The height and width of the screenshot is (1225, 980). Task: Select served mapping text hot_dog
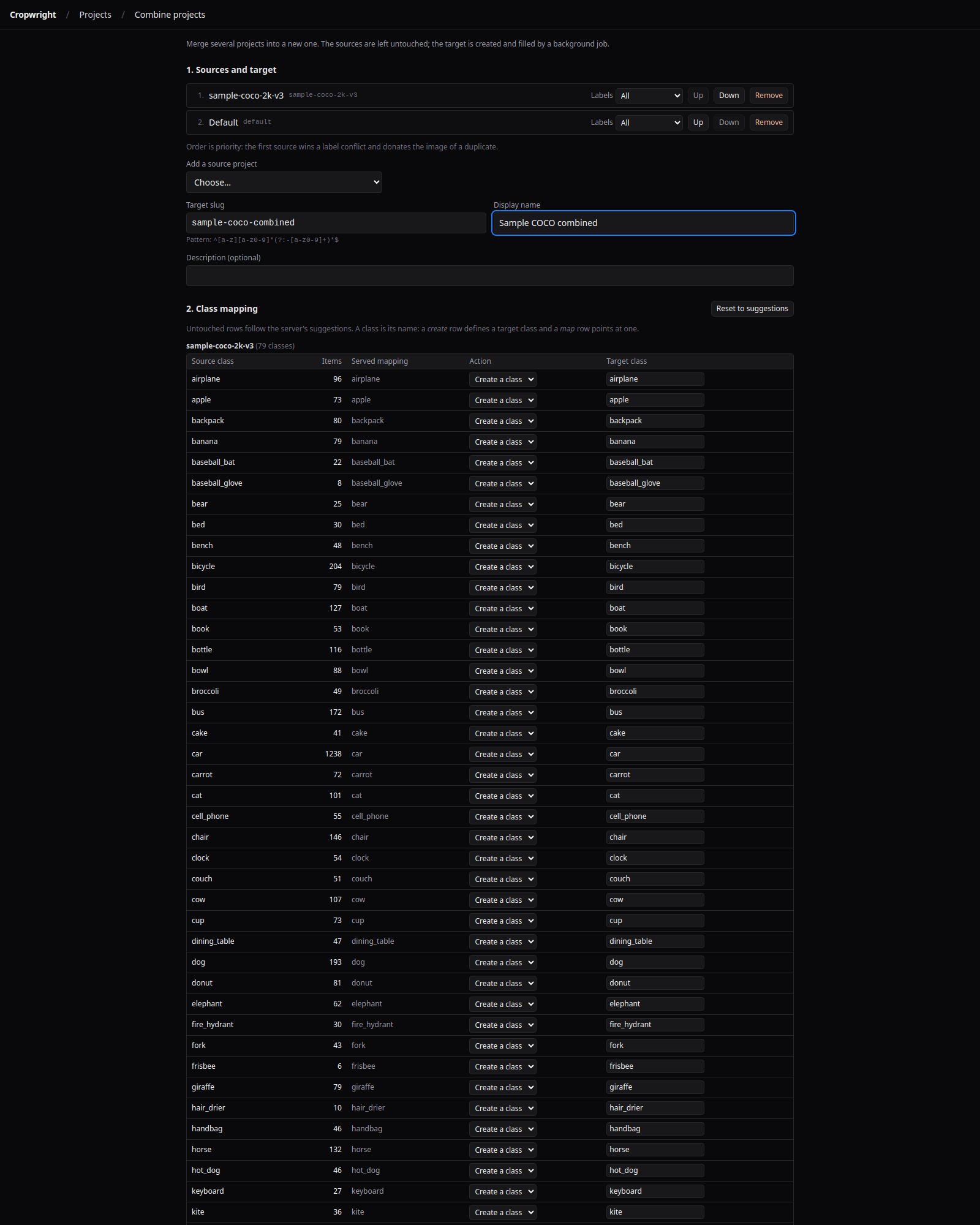click(366, 1170)
